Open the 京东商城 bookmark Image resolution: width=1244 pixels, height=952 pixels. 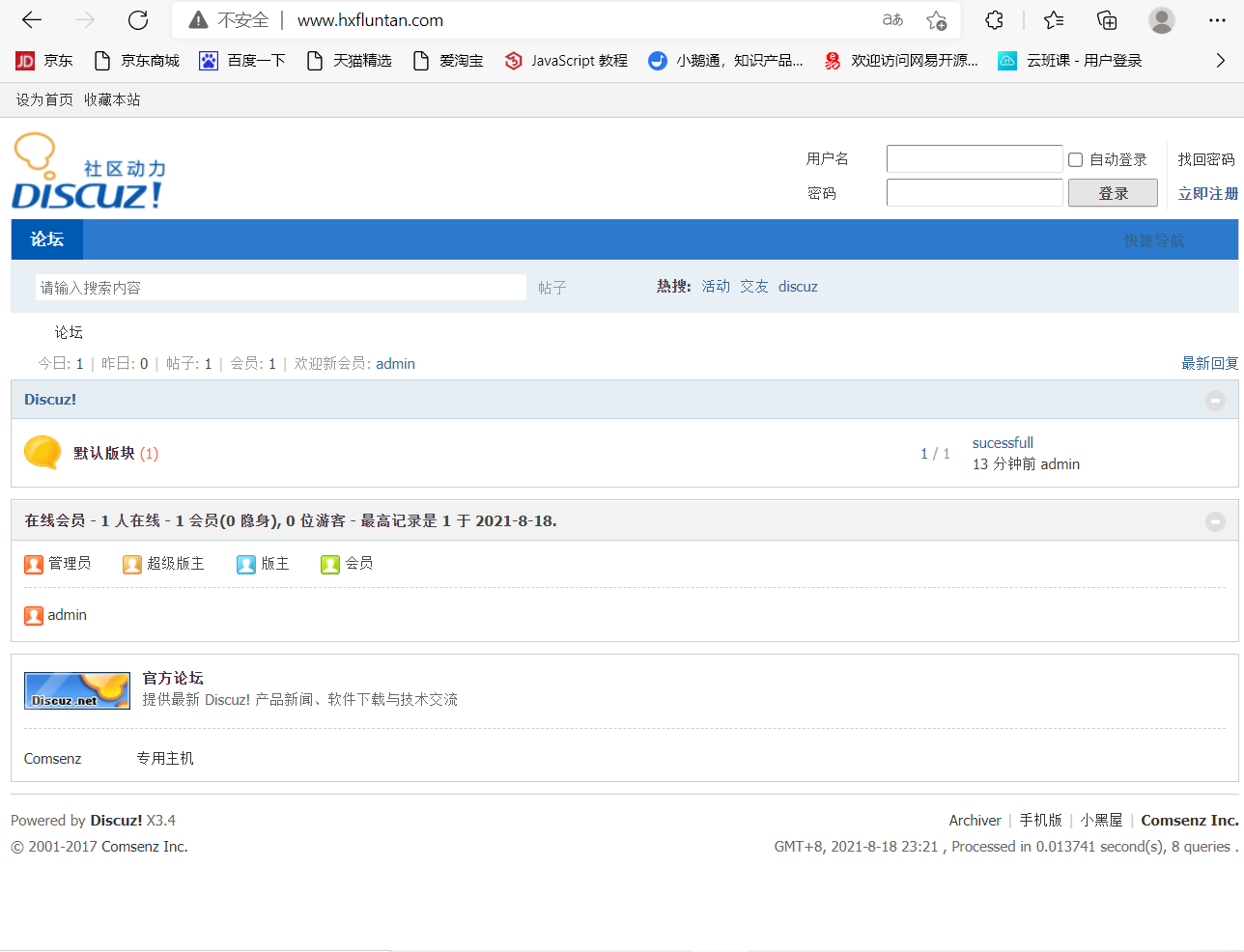pyautogui.click(x=136, y=61)
